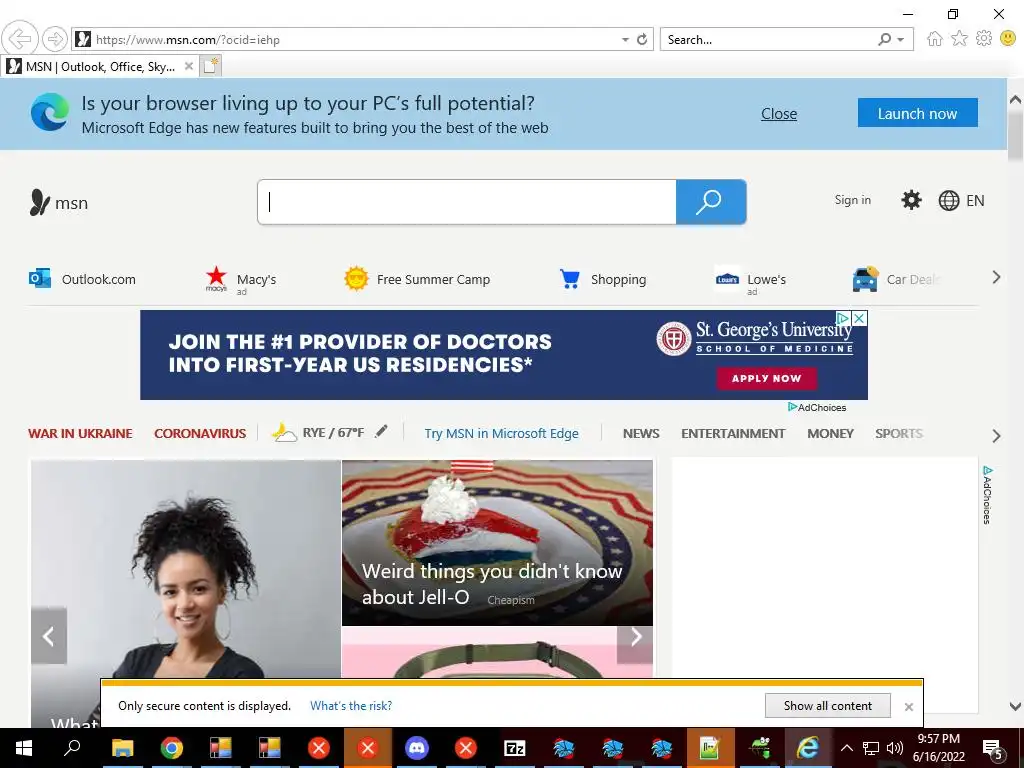
Task: Click the IE toolbar magnifier search icon
Action: pyautogui.click(x=884, y=39)
